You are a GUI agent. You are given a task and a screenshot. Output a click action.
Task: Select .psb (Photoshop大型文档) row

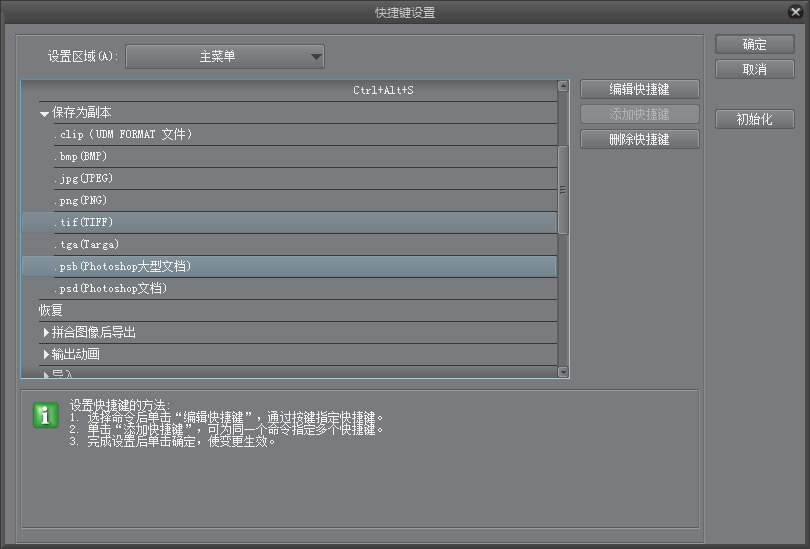click(x=122, y=266)
